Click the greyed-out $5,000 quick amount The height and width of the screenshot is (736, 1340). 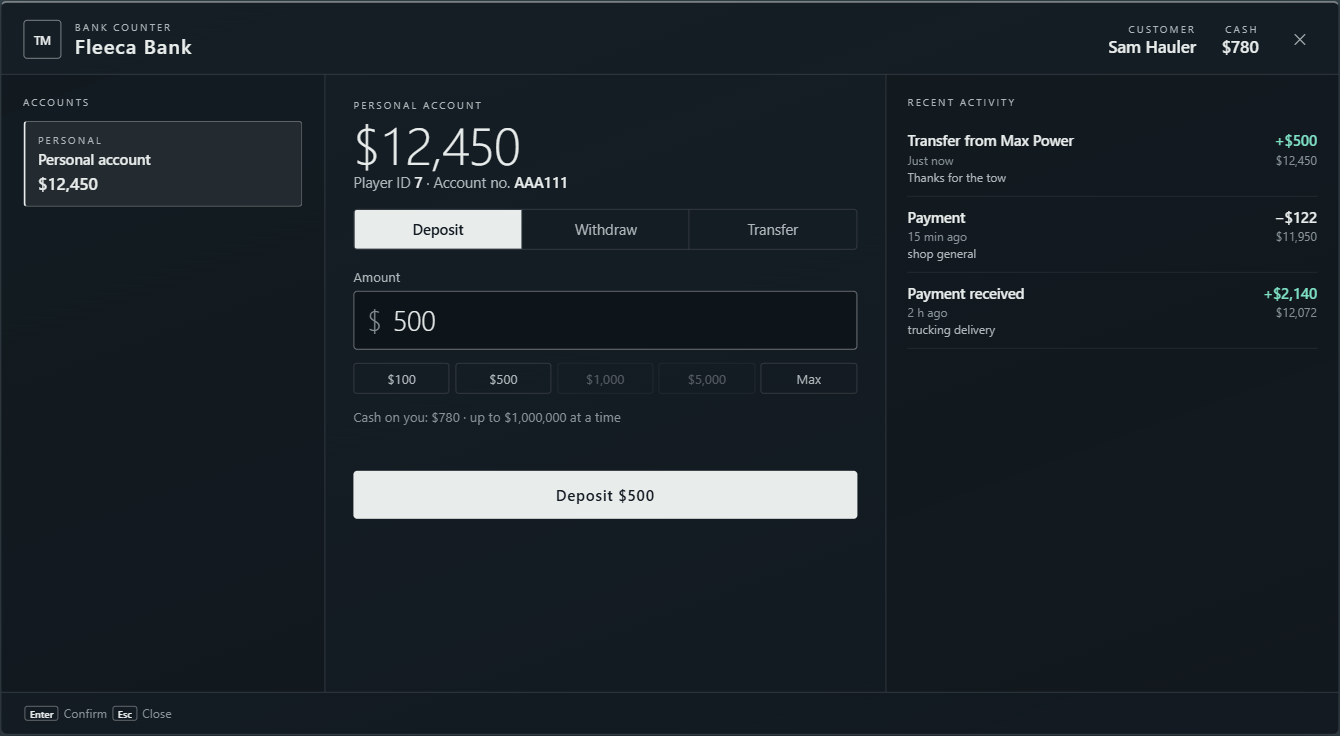tap(707, 379)
